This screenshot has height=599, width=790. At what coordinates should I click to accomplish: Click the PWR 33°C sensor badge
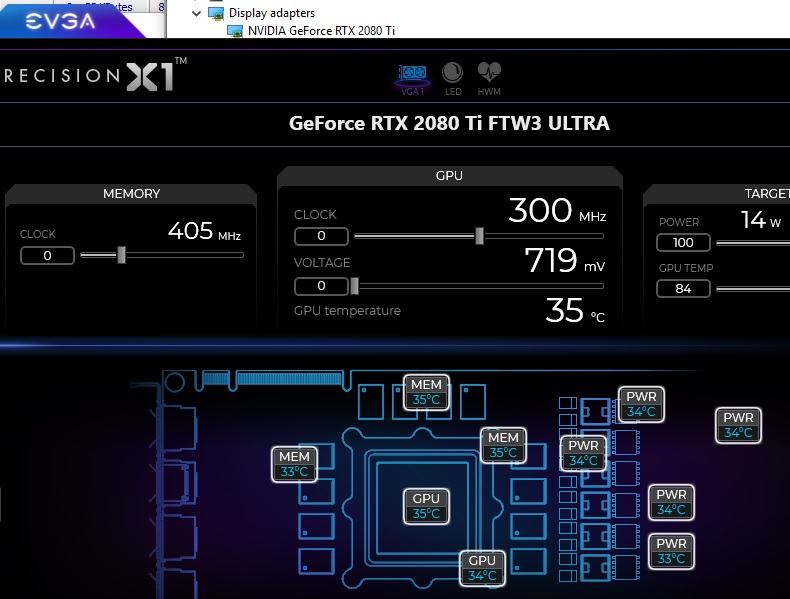click(671, 551)
